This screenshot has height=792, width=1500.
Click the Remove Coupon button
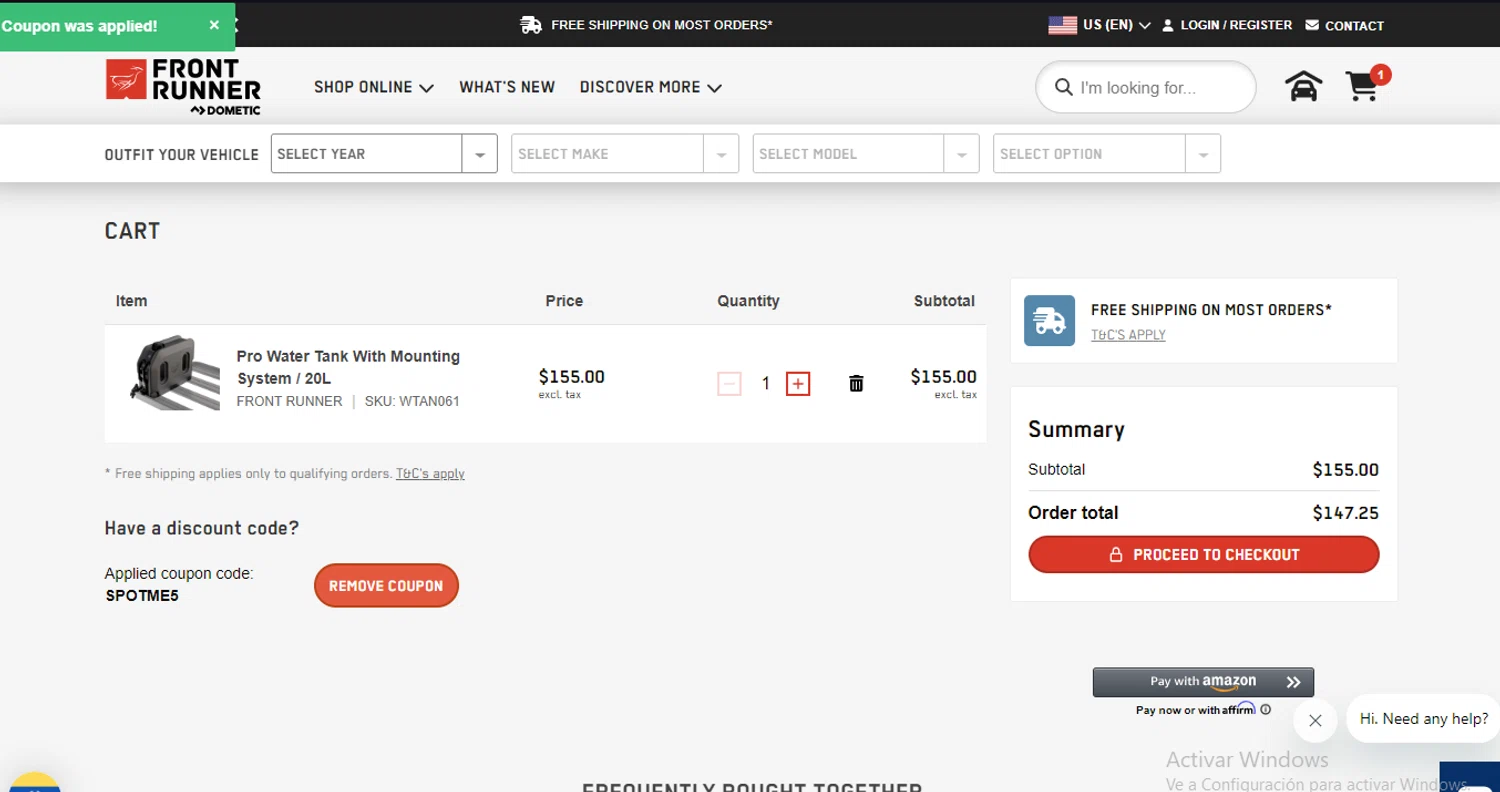tap(386, 586)
